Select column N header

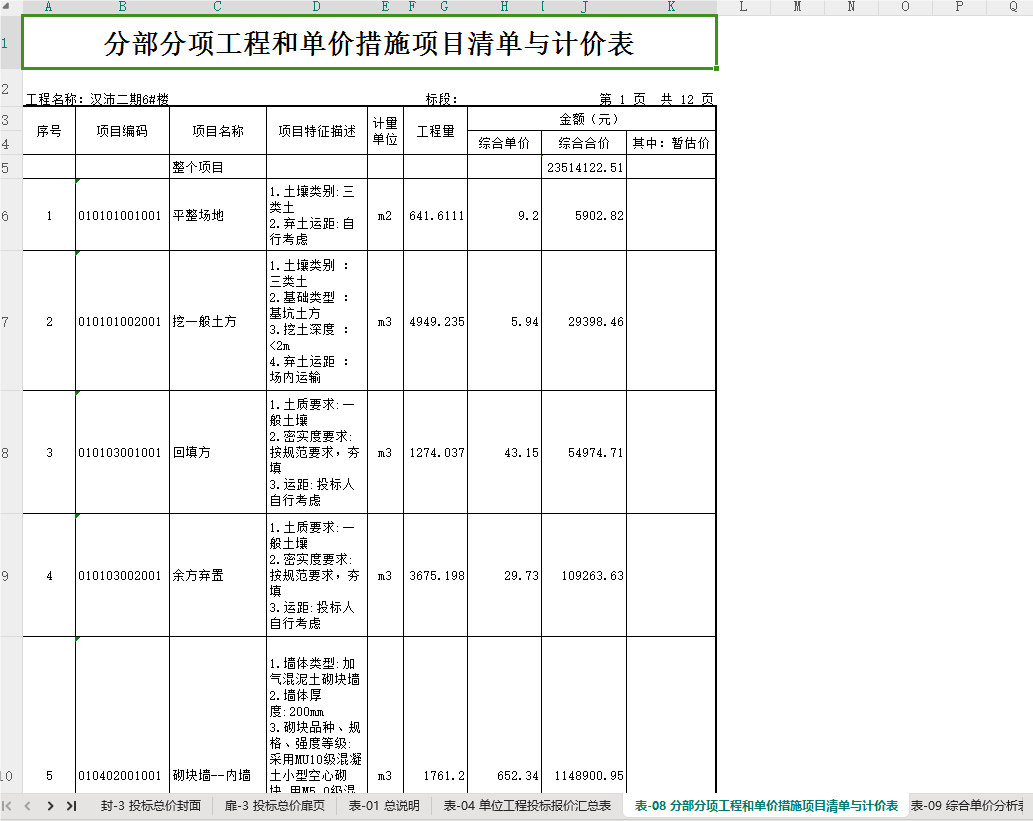[851, 7]
